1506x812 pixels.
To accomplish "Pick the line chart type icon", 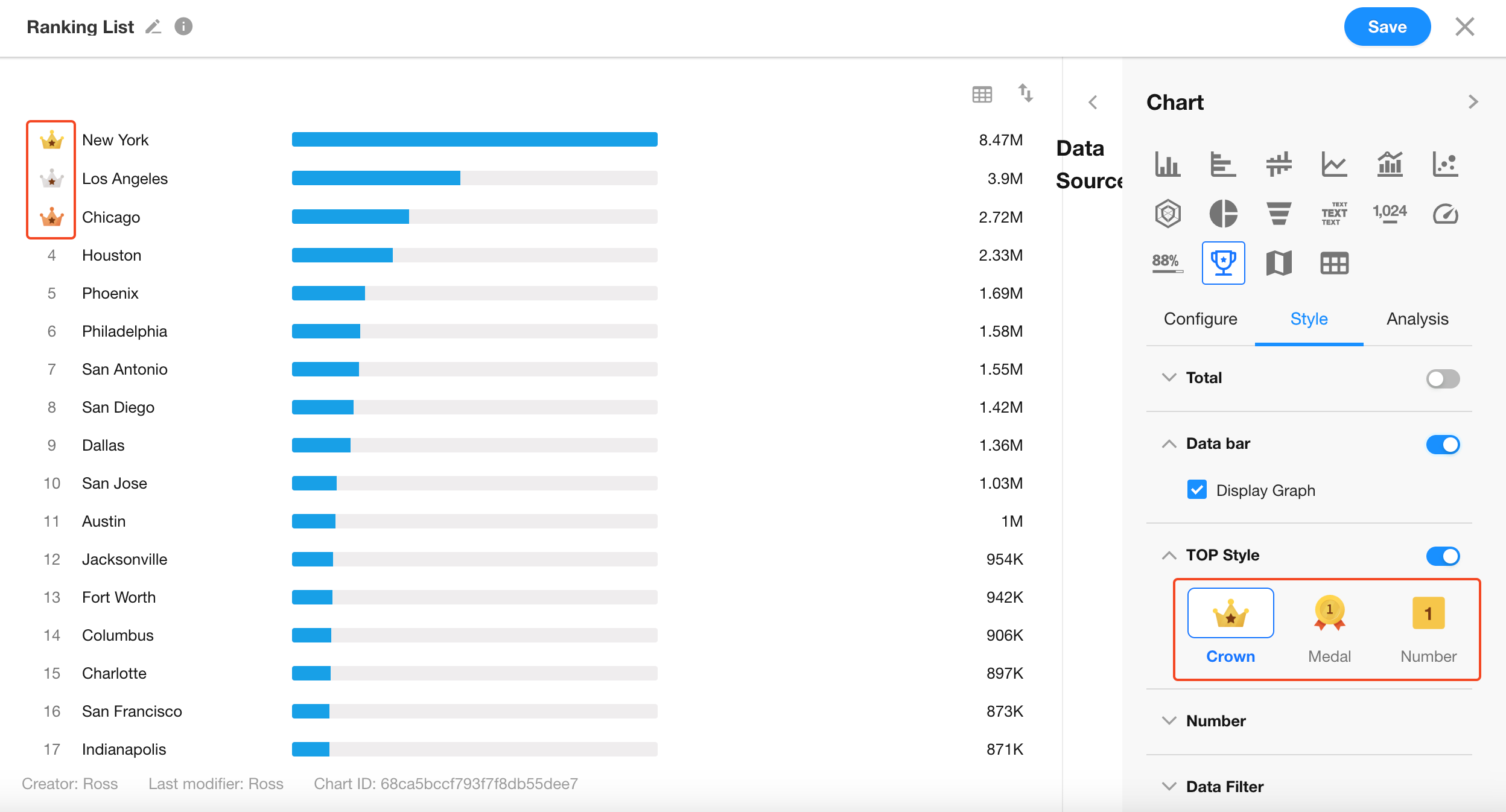I will coord(1334,164).
